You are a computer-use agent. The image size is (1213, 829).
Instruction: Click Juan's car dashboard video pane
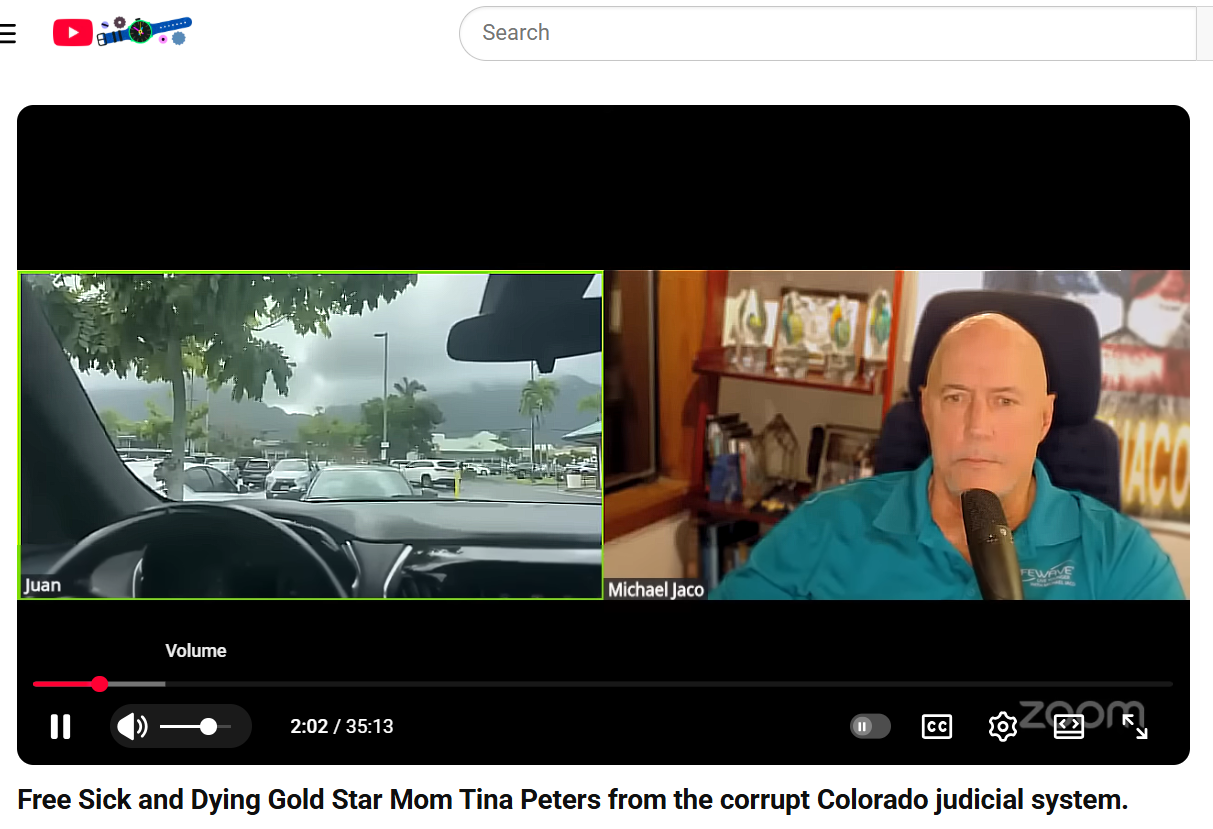click(x=311, y=435)
